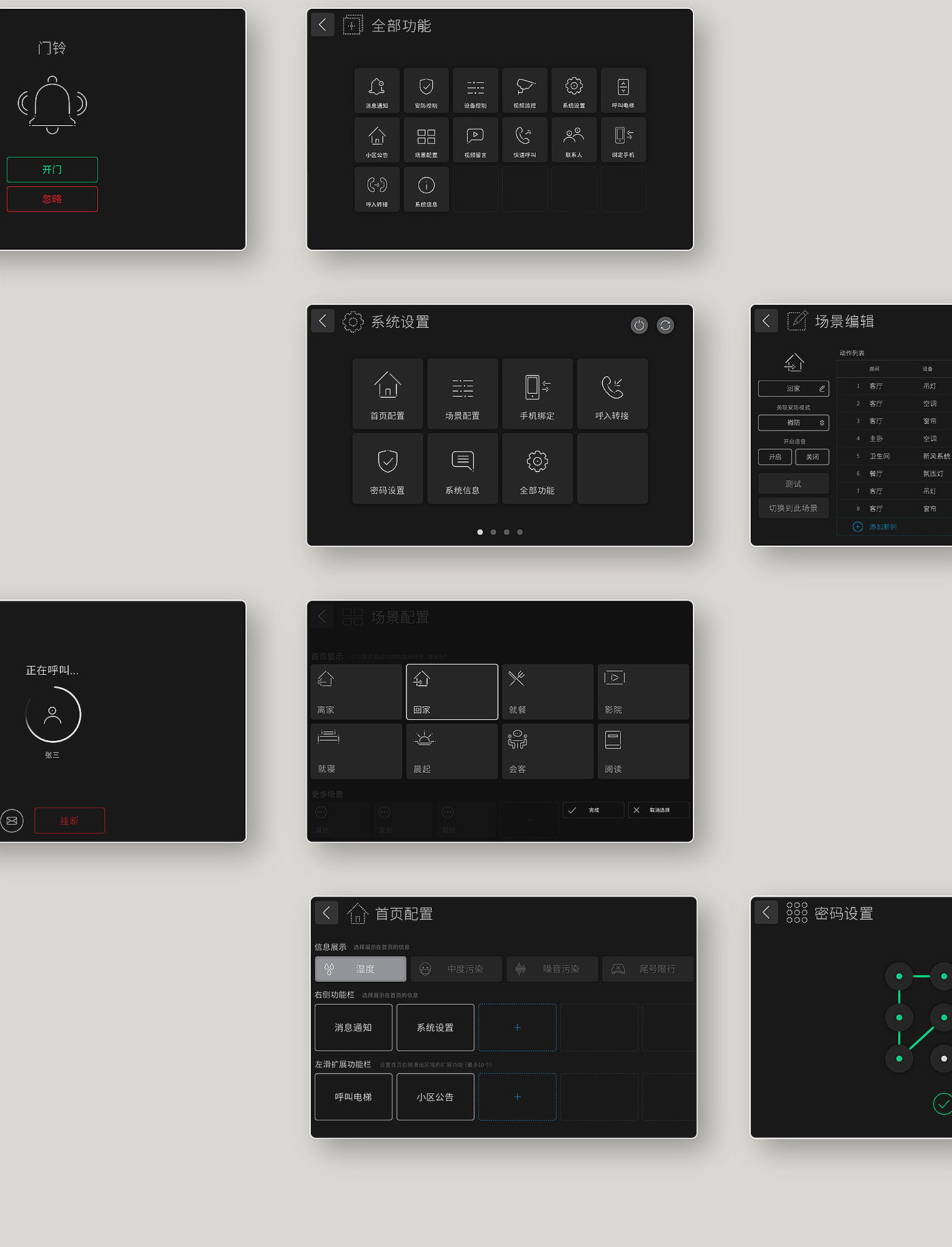
Task: Tap 忽略 to ignore the doorbell
Action: click(x=52, y=199)
